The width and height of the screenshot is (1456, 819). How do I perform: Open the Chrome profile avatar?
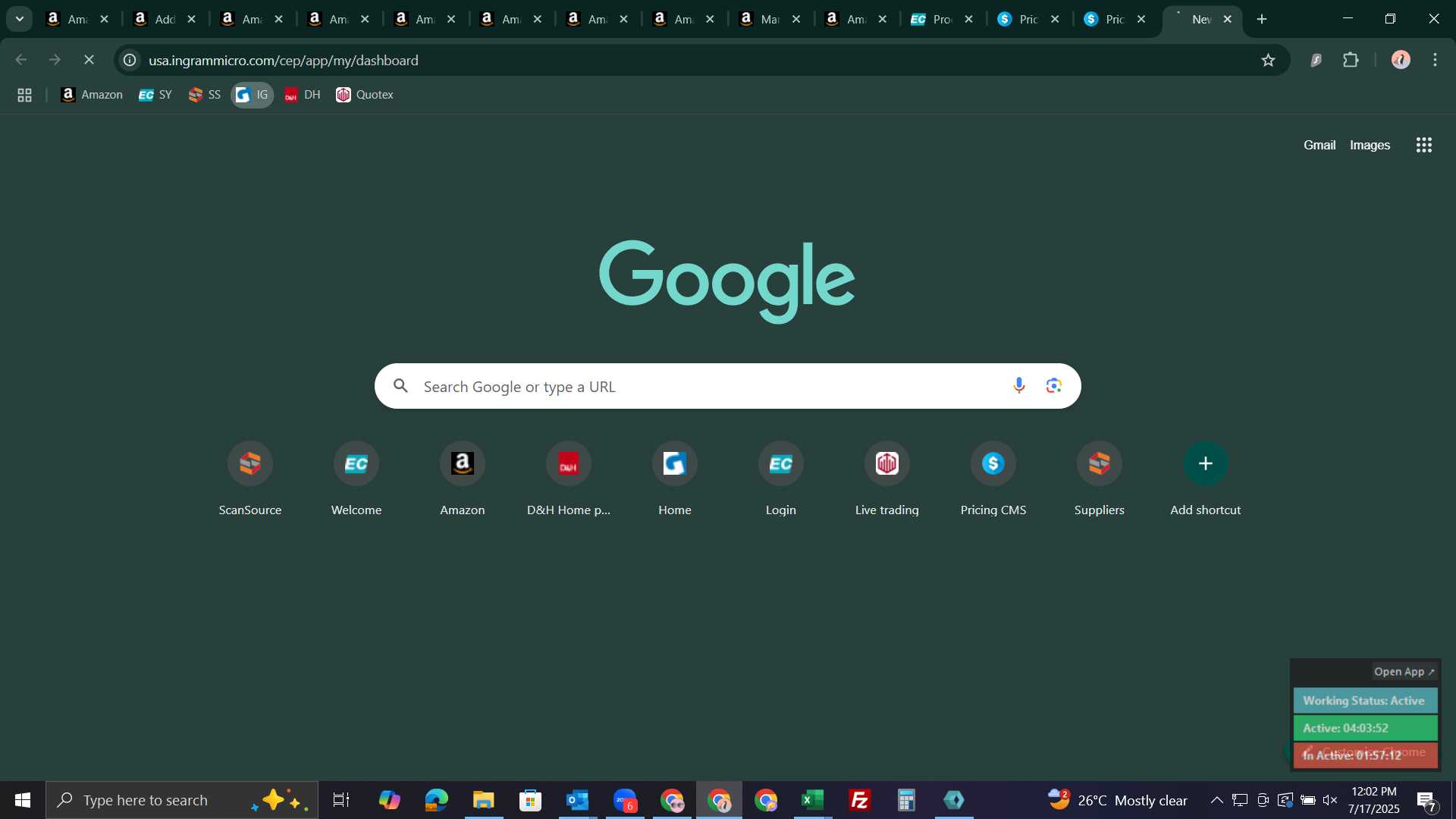[1401, 60]
